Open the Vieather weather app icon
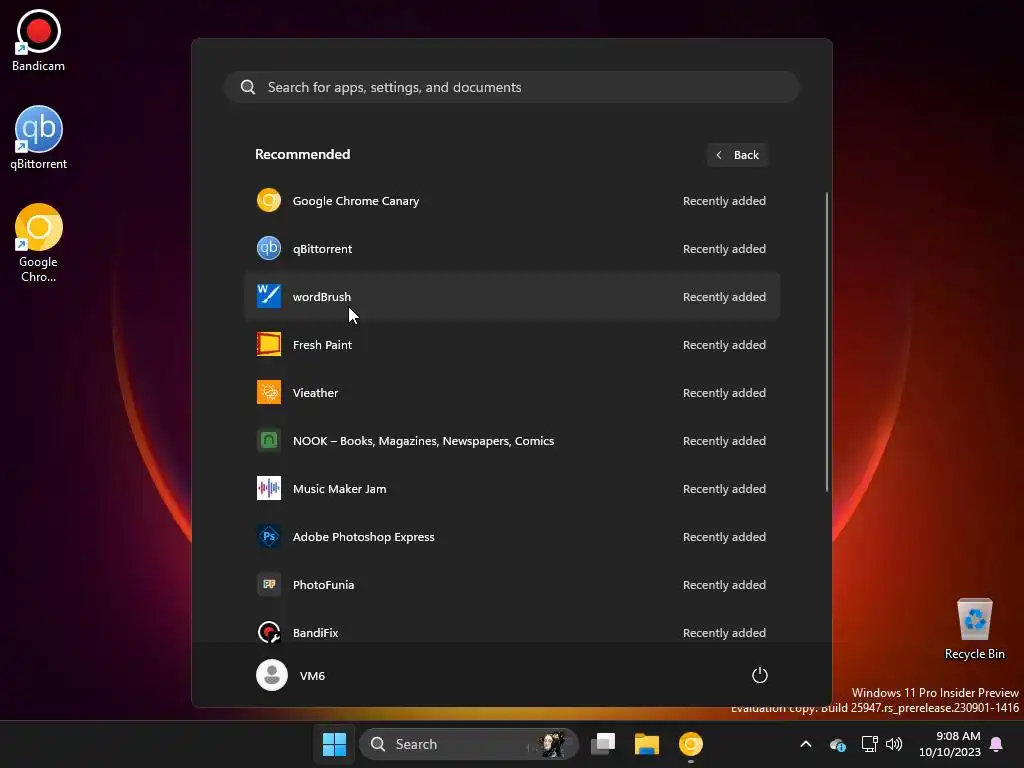This screenshot has width=1024, height=768. [268, 392]
